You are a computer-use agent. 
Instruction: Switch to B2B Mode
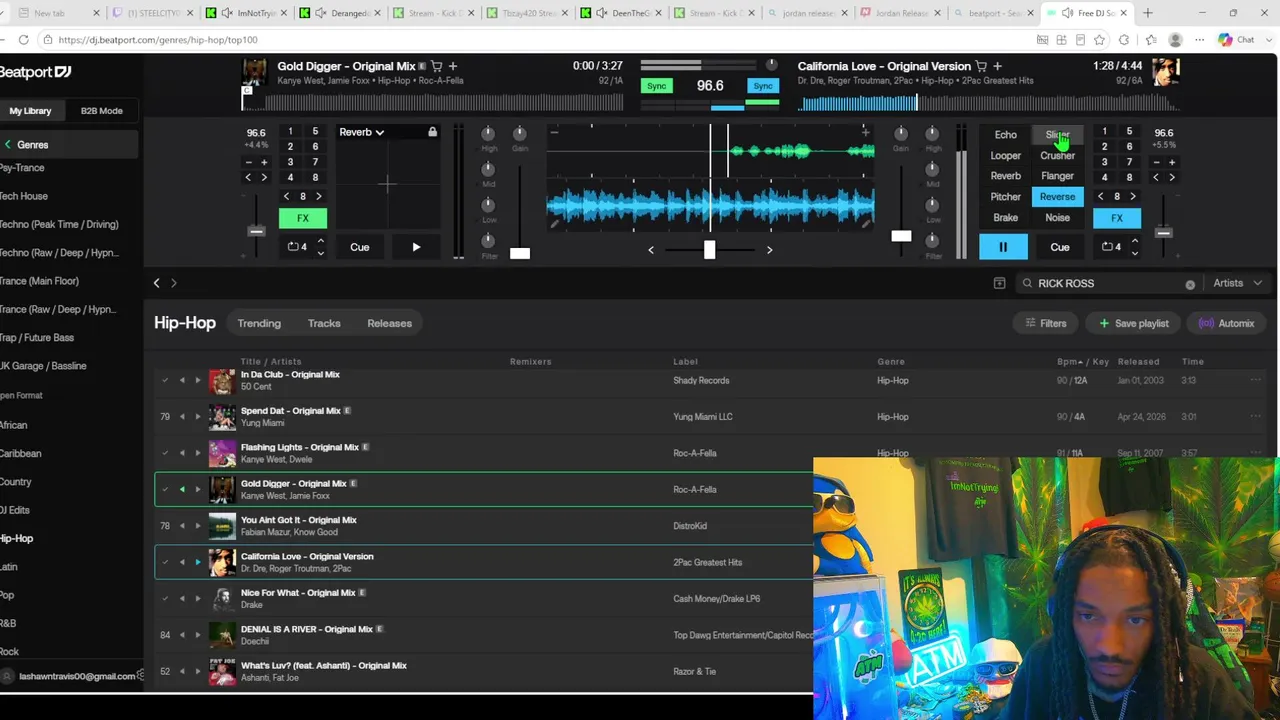pos(102,111)
